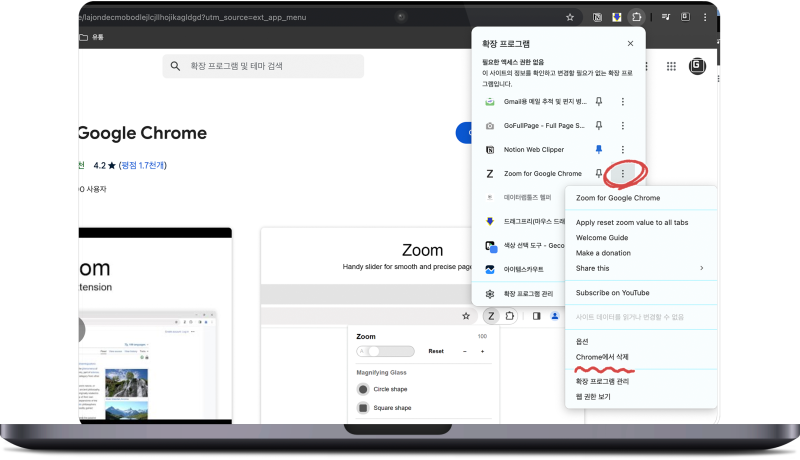Click the plus zoom button in preview
Viewport: 800px width, 460px height.
pos(482,351)
